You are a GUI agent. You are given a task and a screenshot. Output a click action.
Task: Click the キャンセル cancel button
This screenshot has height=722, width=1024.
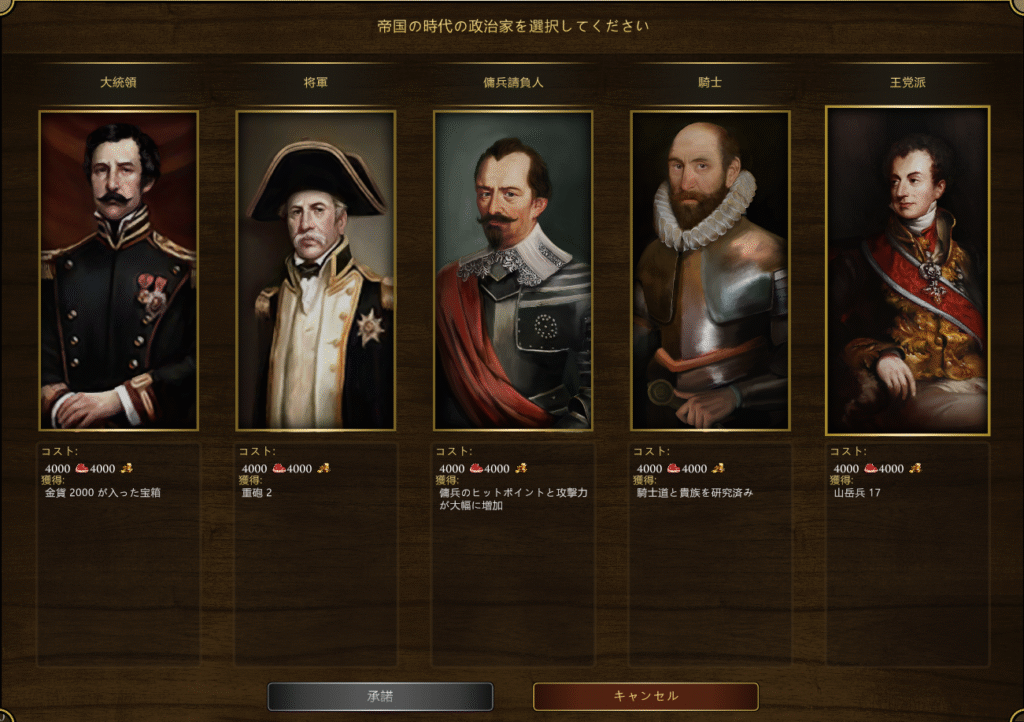[x=646, y=697]
